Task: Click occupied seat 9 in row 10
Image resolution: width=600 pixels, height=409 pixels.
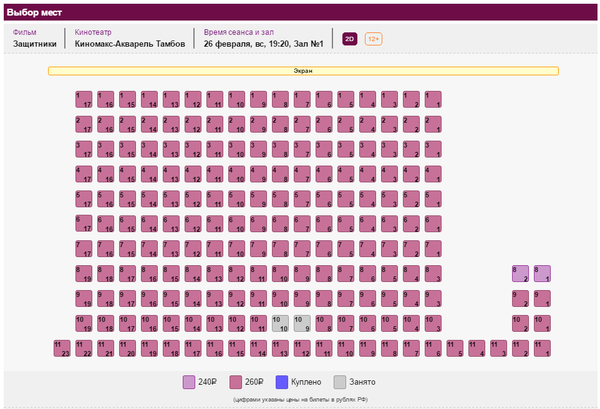Action: tap(302, 324)
